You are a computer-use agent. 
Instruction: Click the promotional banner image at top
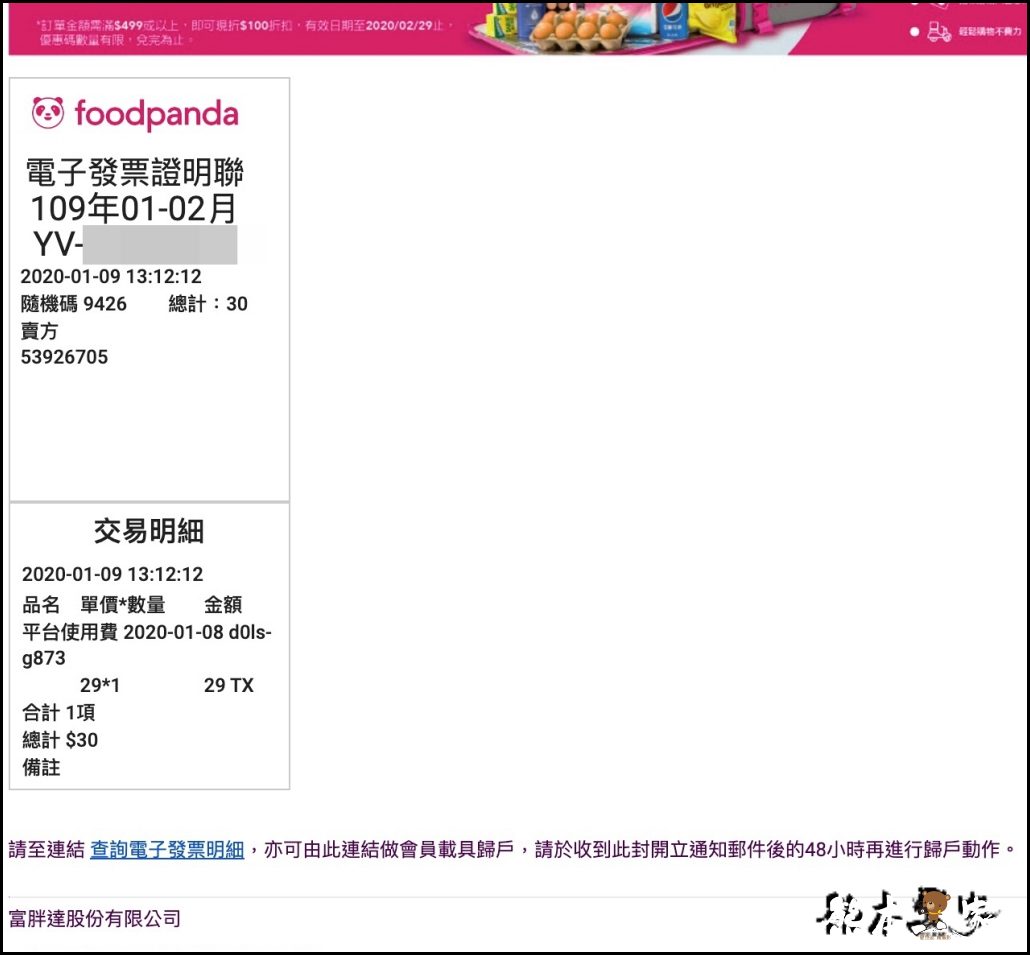click(x=517, y=28)
